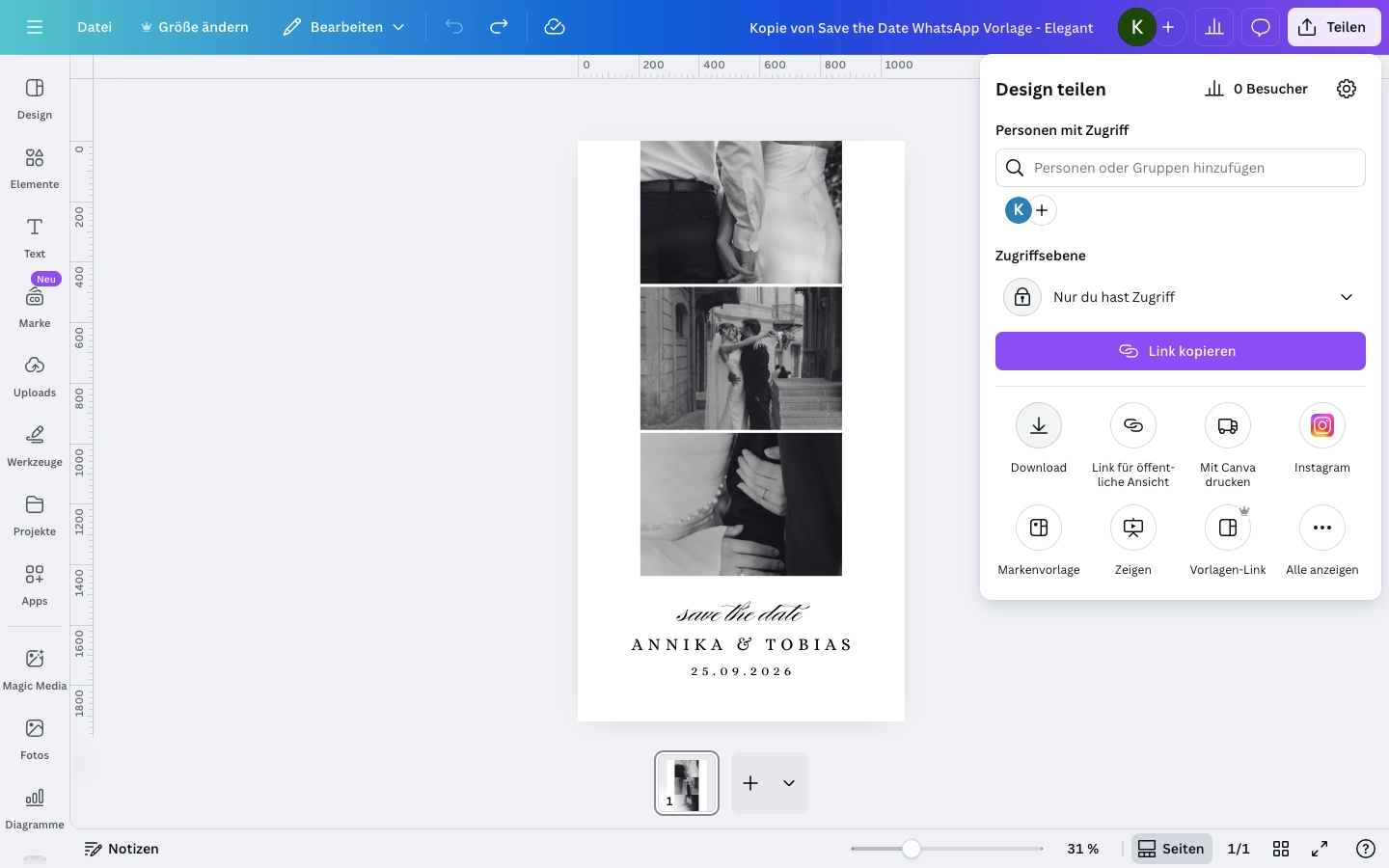Add person via plus beside K avatar in share panel
The image size is (1389, 868).
click(1043, 210)
